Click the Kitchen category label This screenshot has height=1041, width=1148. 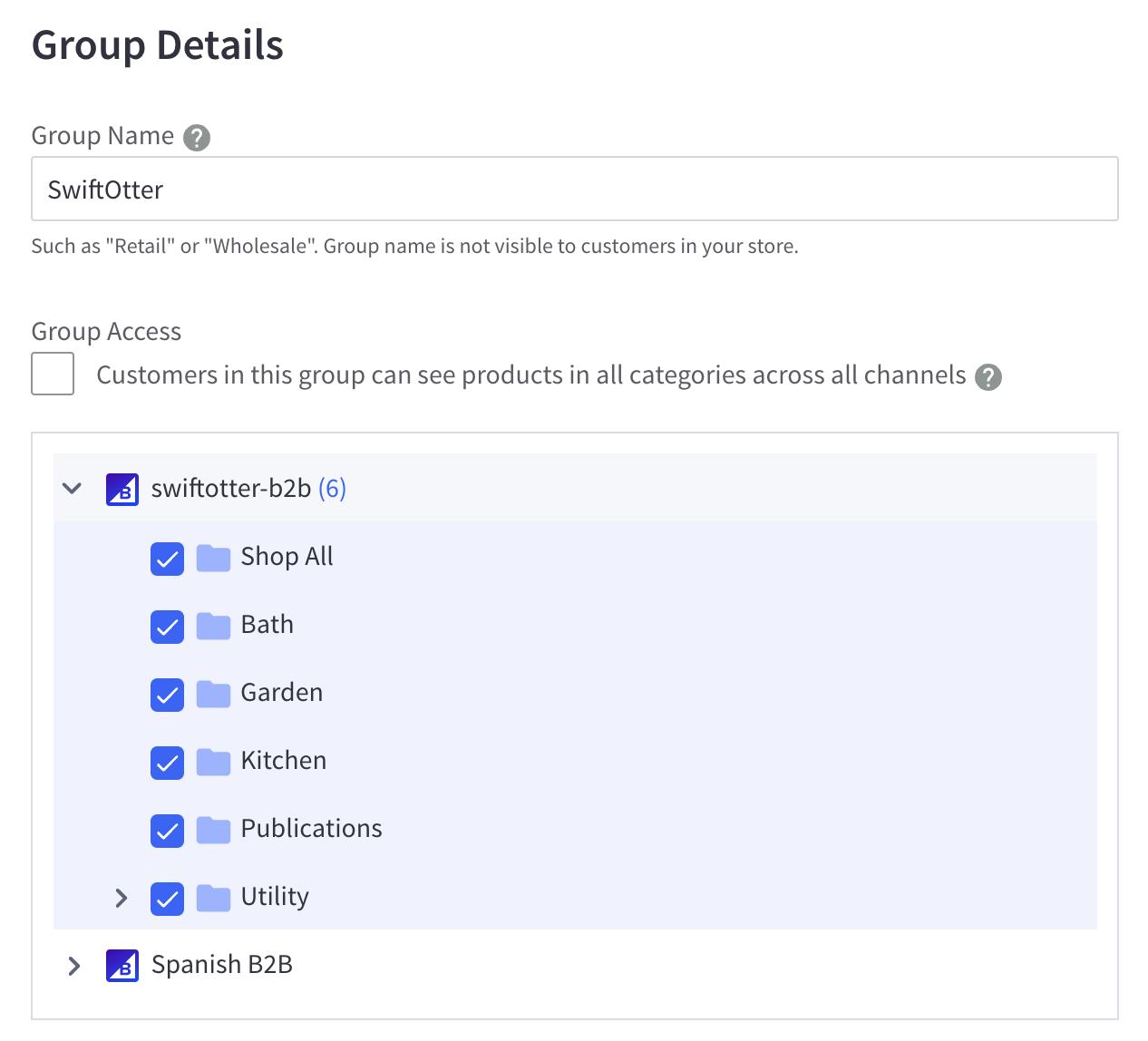coord(284,761)
